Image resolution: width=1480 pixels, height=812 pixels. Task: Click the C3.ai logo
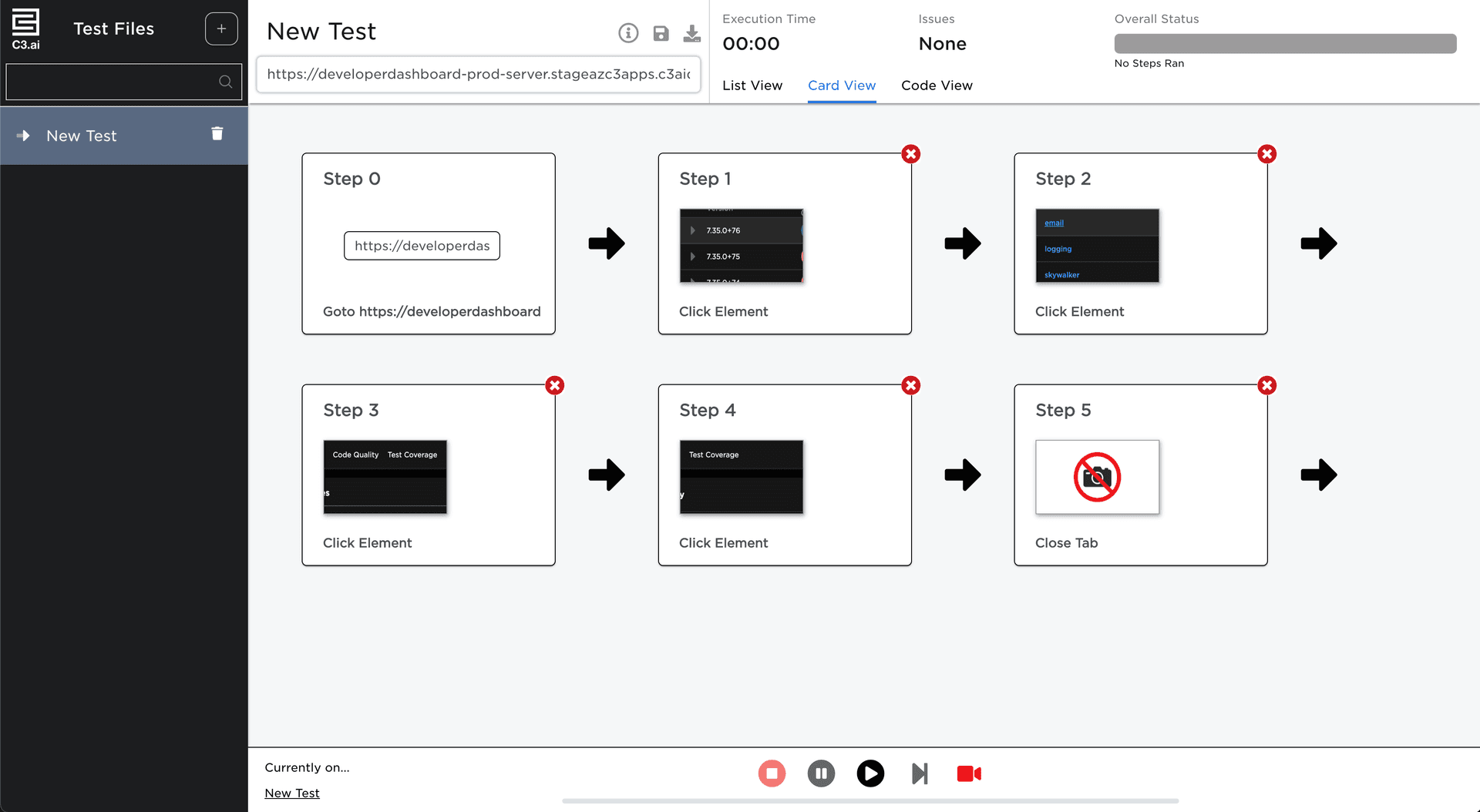click(x=25, y=29)
